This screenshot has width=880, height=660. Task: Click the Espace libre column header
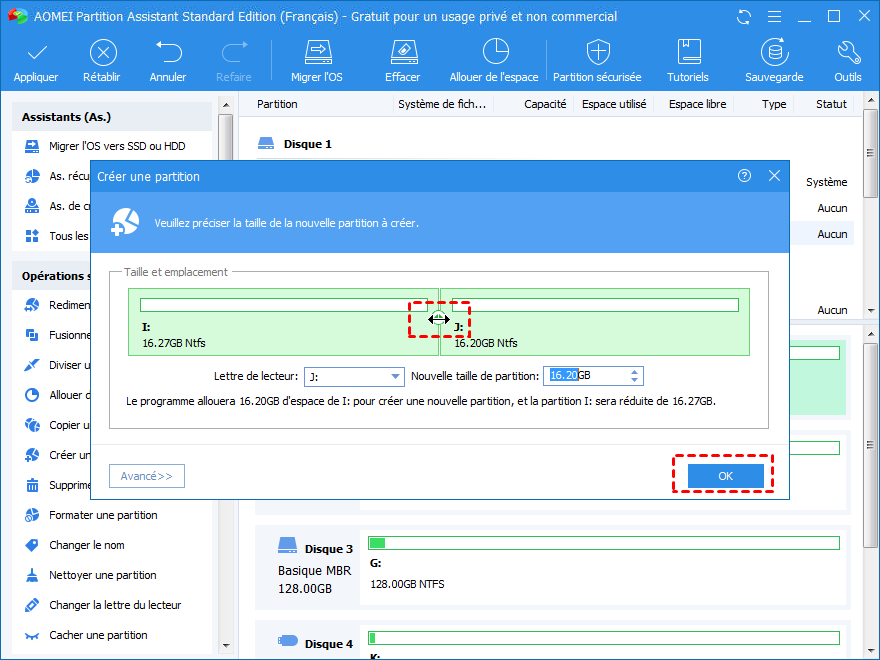698,104
